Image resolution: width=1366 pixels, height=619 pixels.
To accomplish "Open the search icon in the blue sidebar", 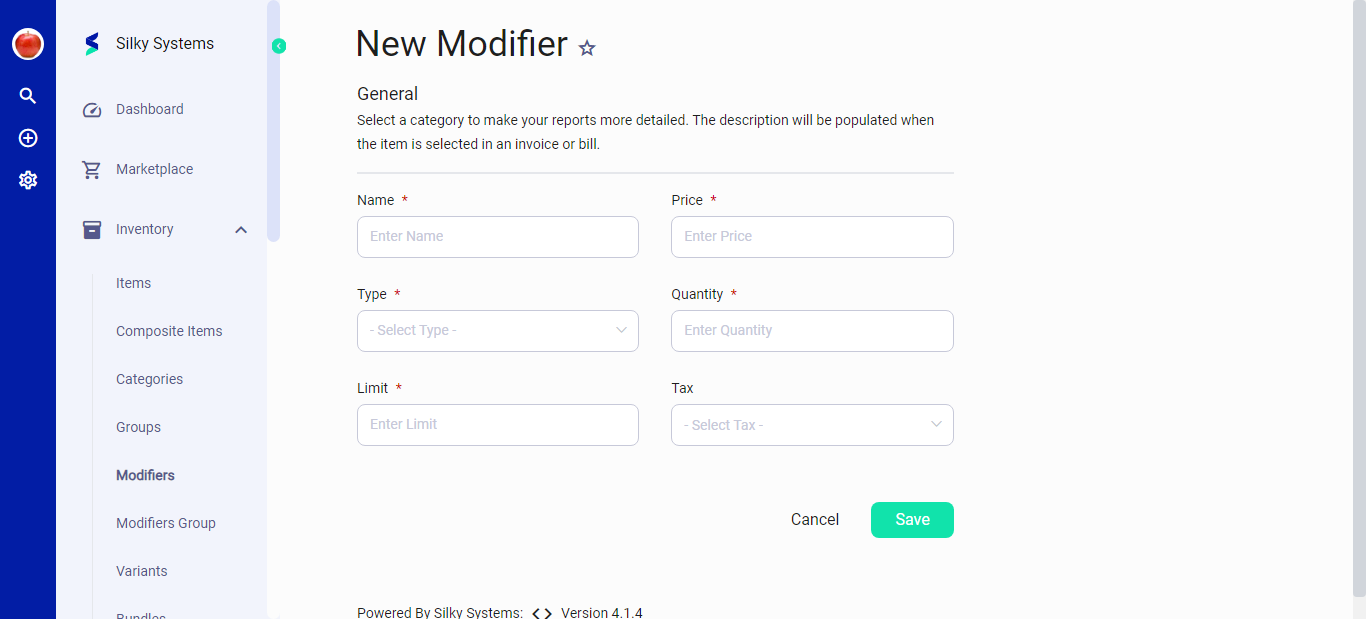I will coord(27,95).
